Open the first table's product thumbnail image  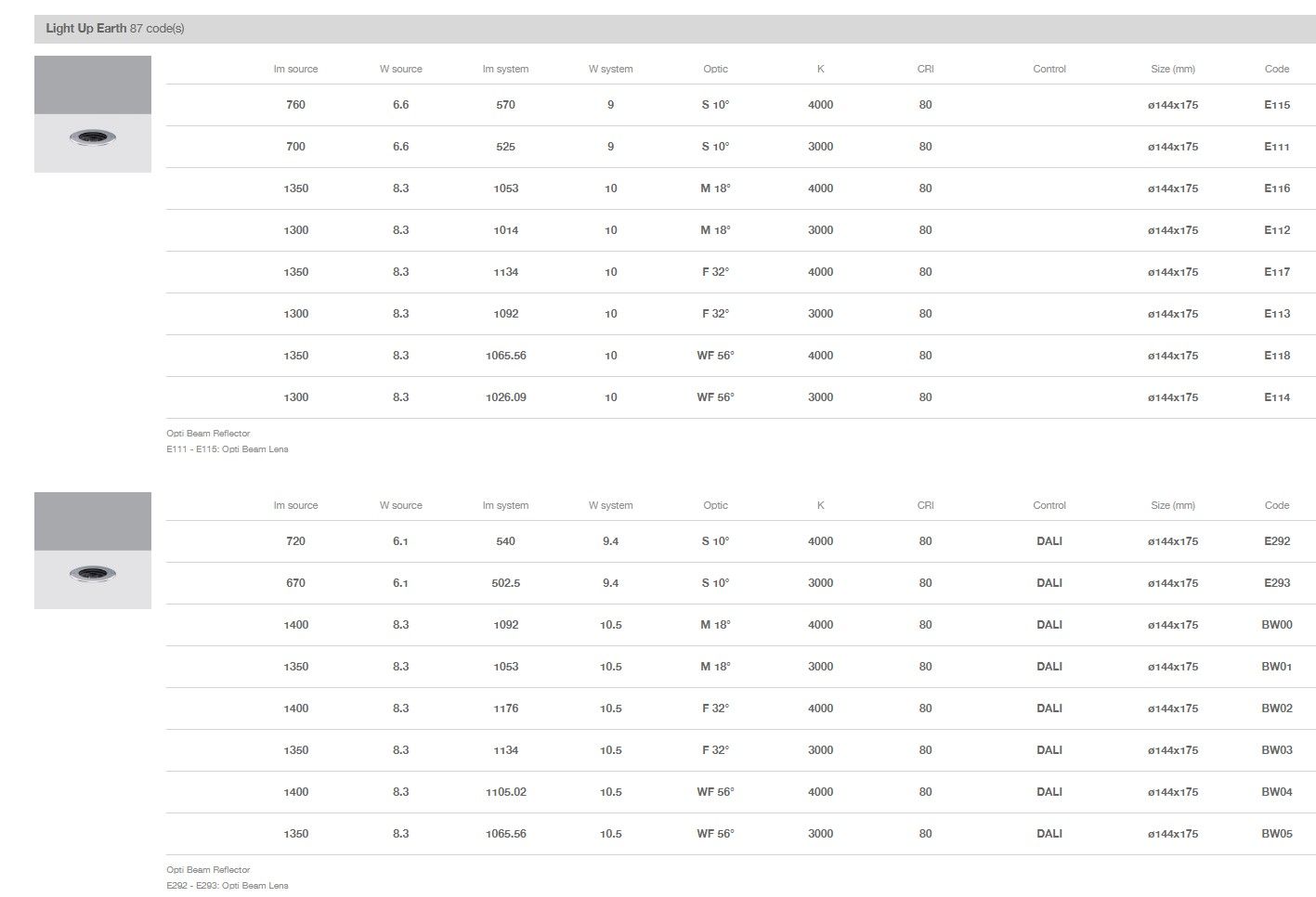click(x=93, y=114)
